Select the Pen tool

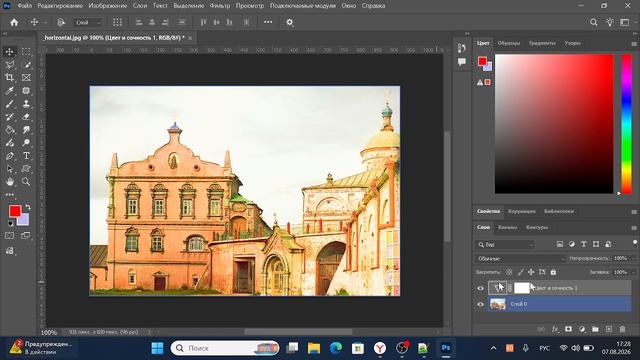pos(9,156)
